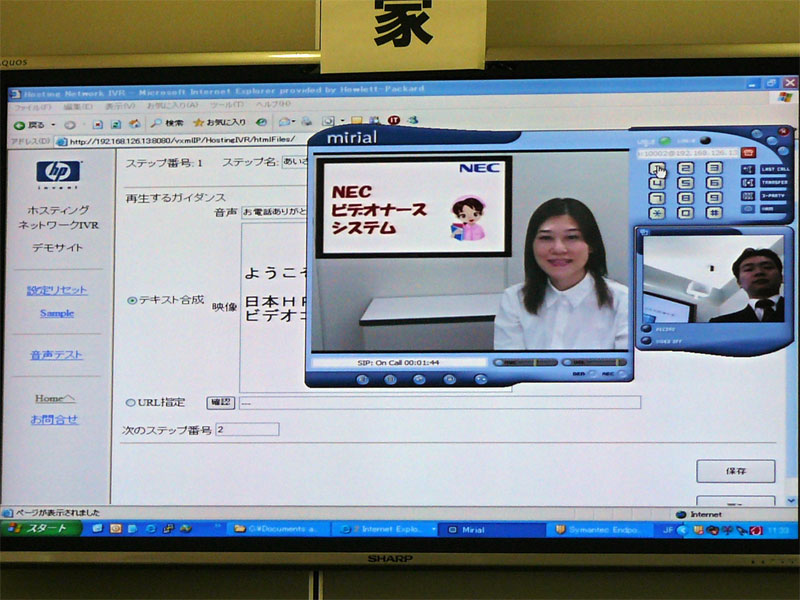The width and height of the screenshot is (800, 600).
Task: Click the 次のステップ番号 input field
Action: tap(247, 429)
